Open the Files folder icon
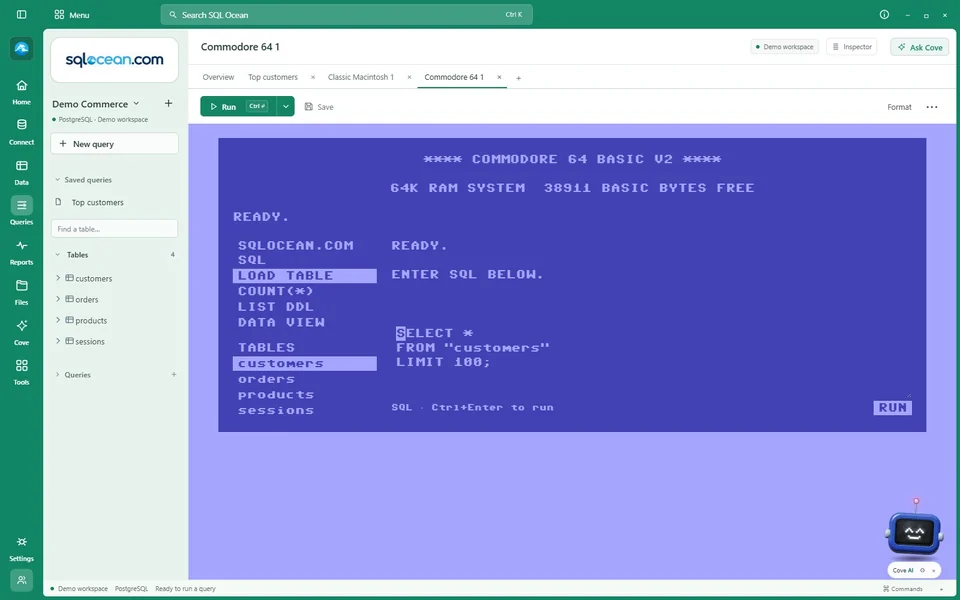Viewport: 960px width, 600px height. pyautogui.click(x=21, y=291)
